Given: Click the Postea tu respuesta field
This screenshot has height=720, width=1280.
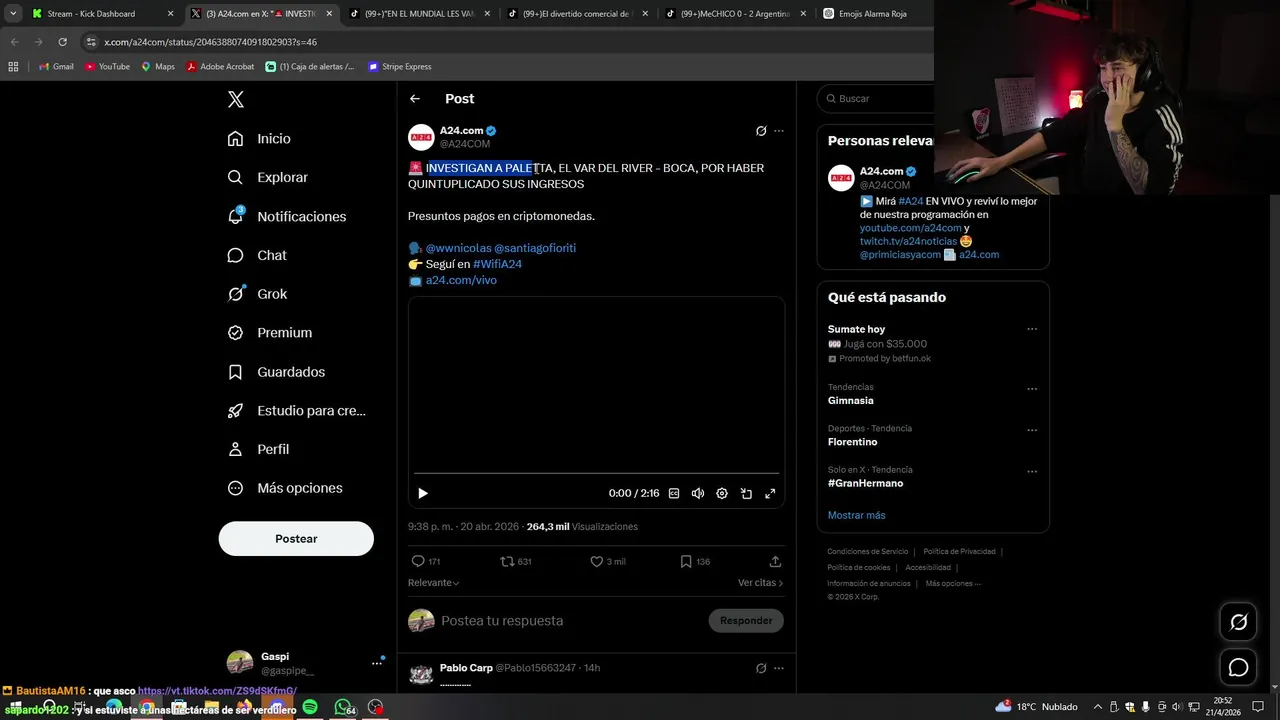Looking at the screenshot, I should [570, 621].
